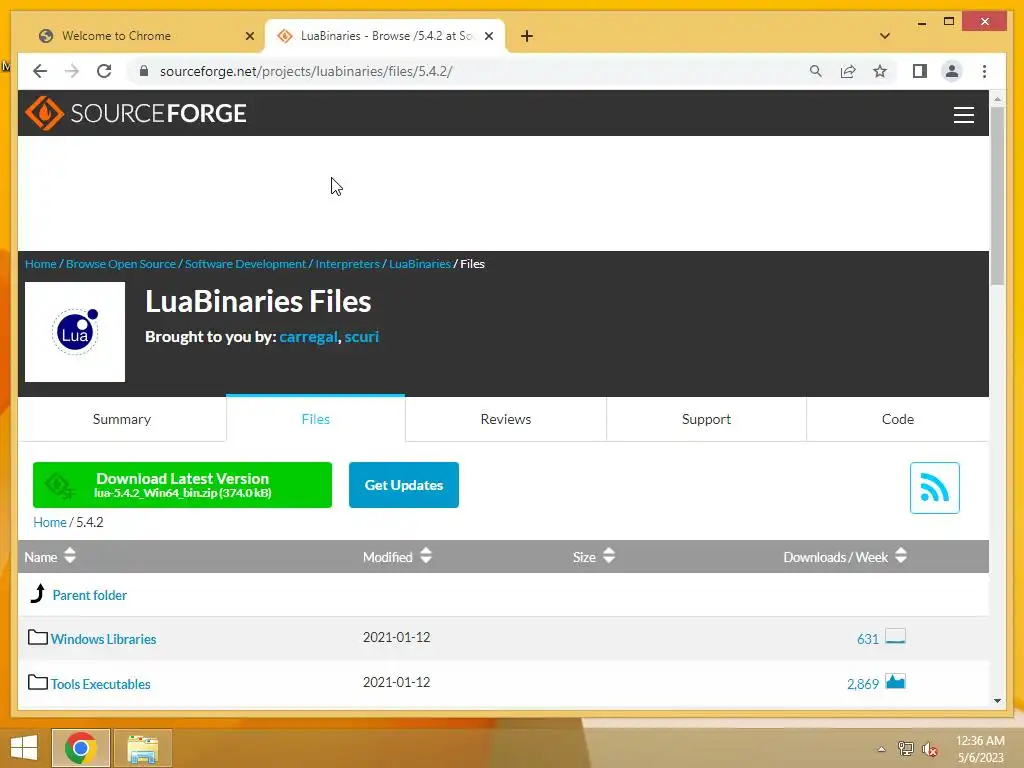
Task: Reload the page
Action: click(104, 71)
